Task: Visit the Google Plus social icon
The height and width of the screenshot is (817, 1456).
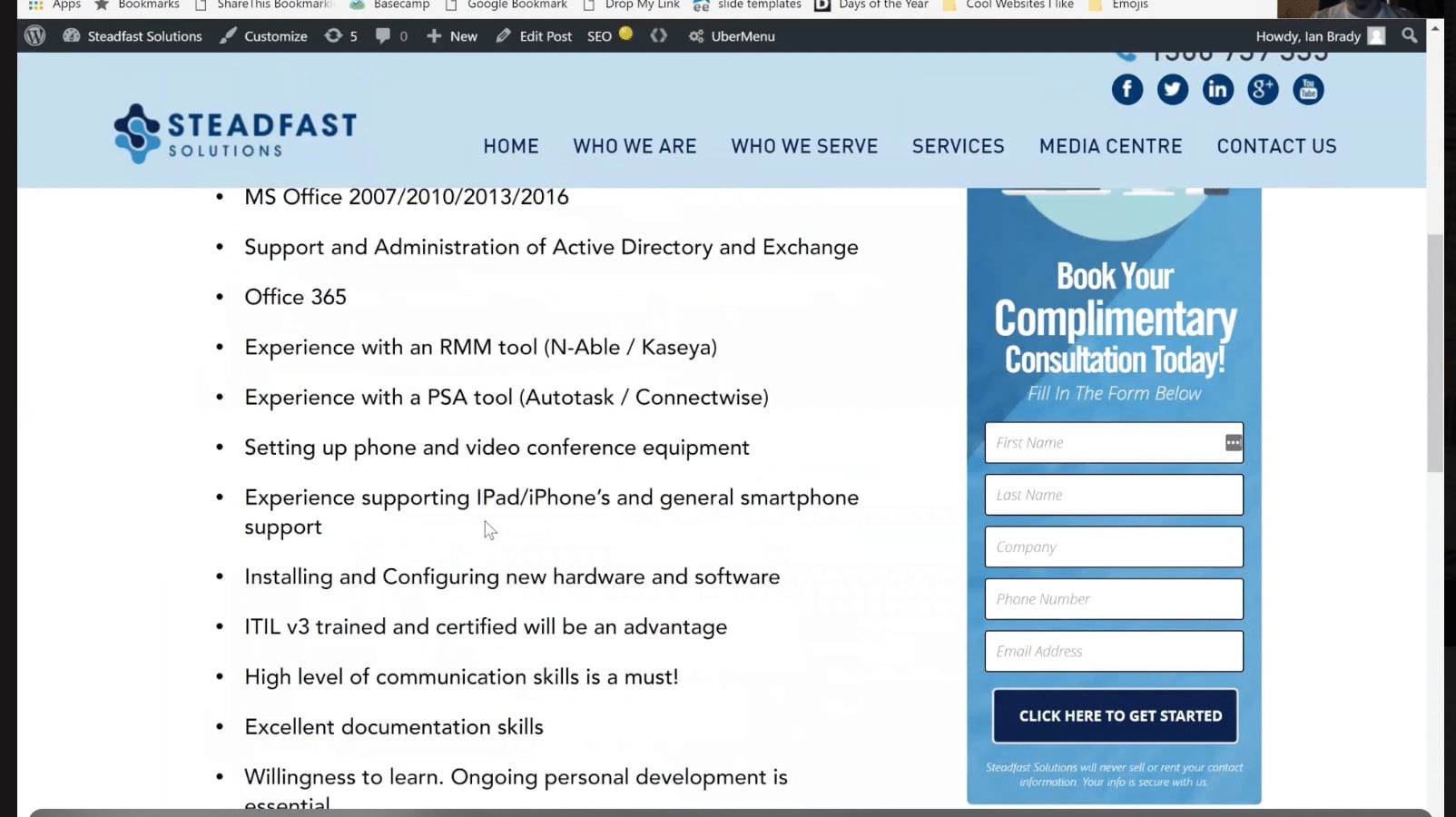Action: (x=1263, y=89)
